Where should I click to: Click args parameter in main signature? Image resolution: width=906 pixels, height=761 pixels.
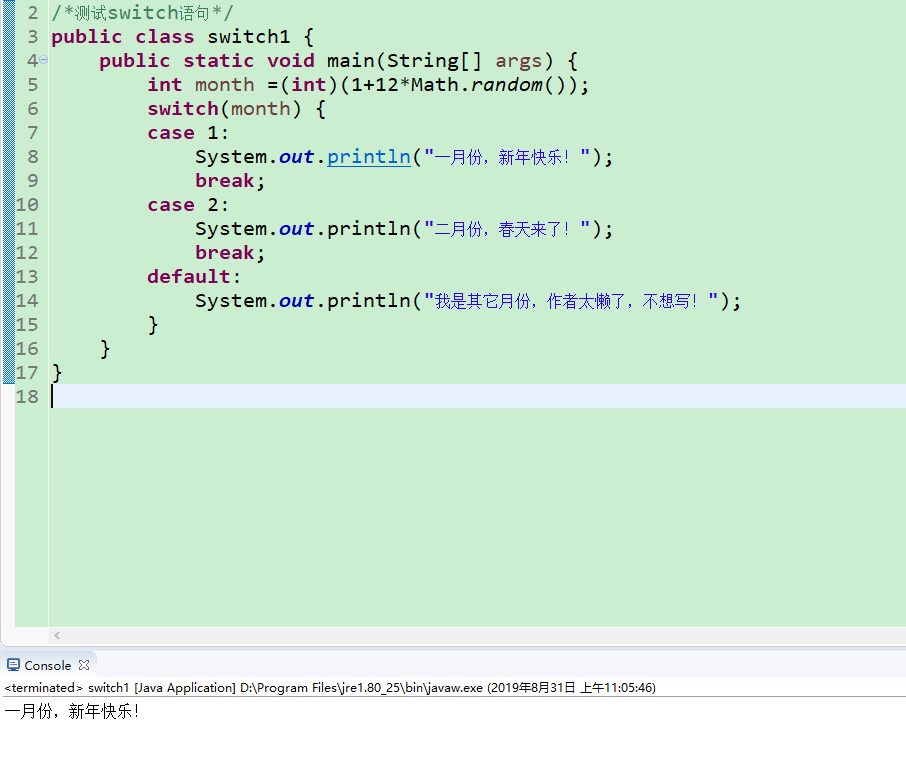[x=518, y=61]
